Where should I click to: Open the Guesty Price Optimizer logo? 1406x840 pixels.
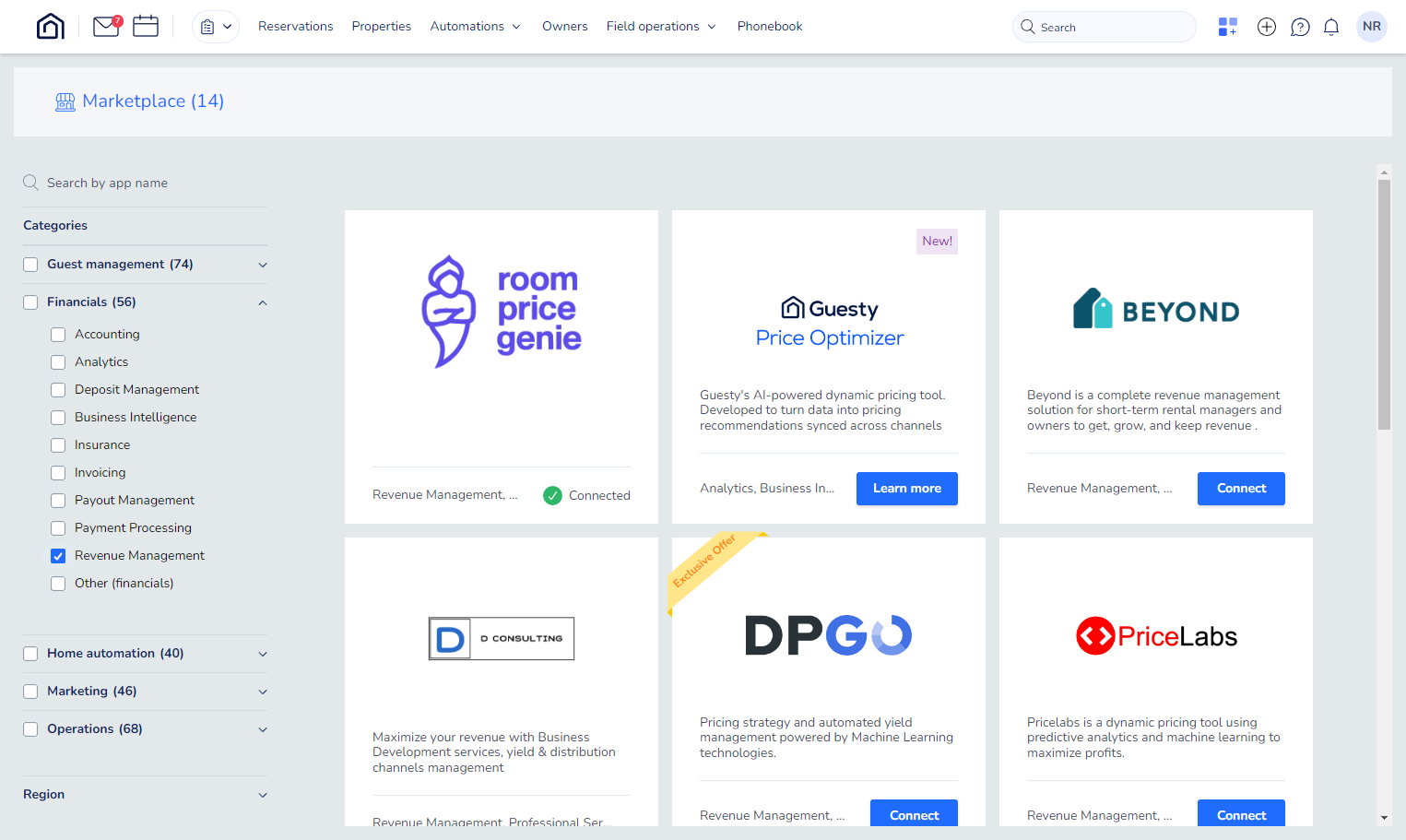830,322
